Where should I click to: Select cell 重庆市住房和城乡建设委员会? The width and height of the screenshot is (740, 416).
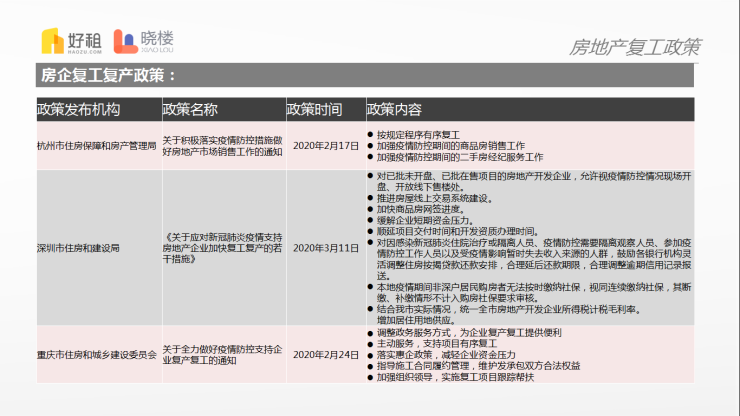[x=97, y=355]
